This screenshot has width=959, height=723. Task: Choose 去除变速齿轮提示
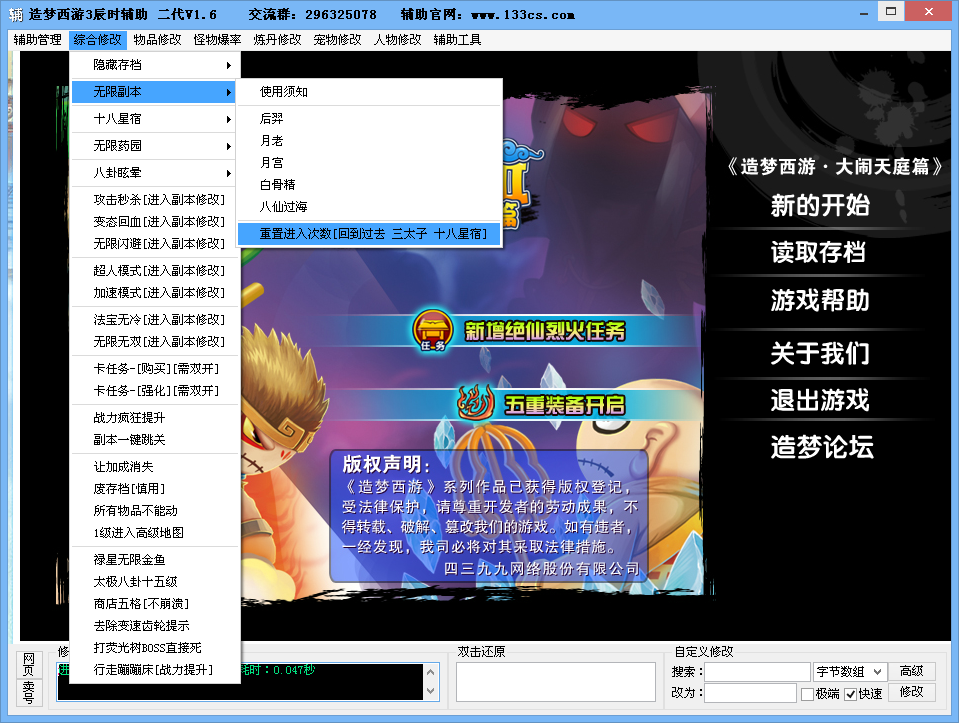(x=155, y=625)
